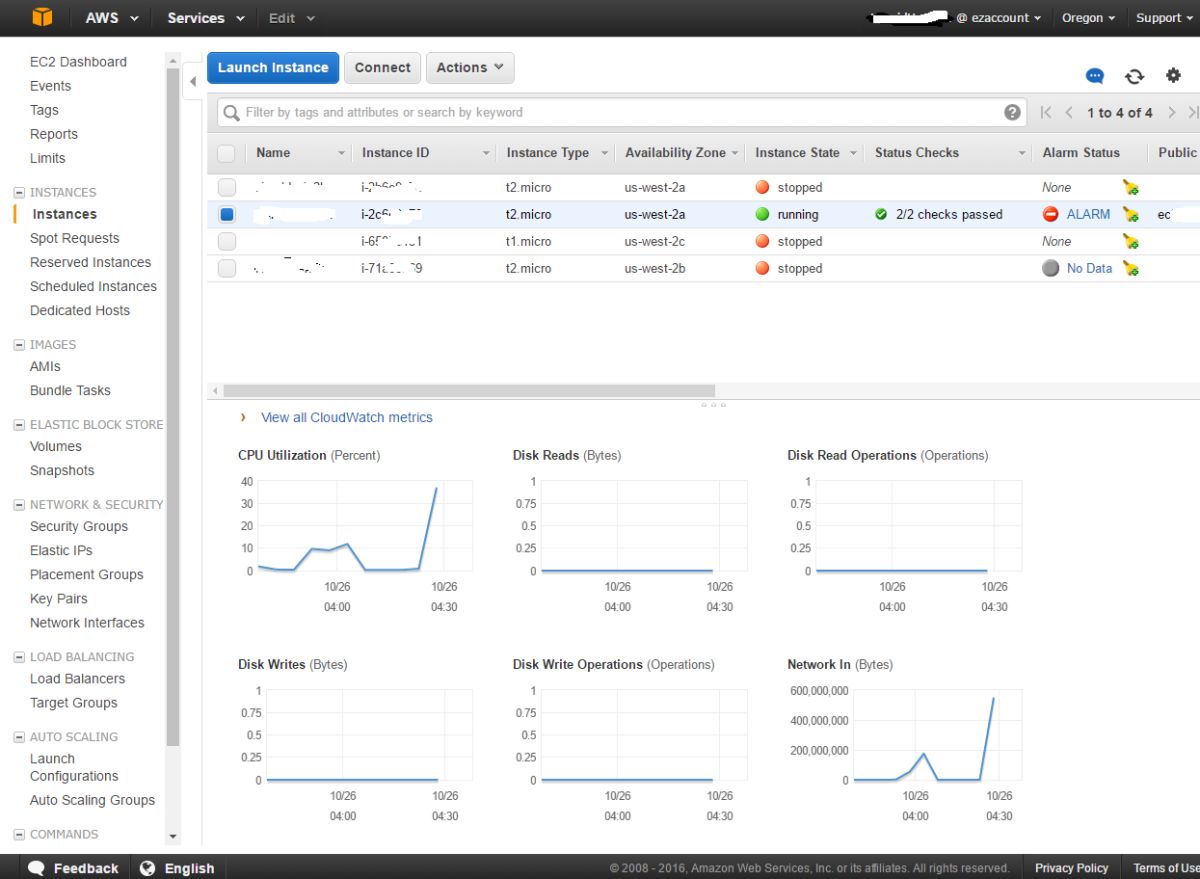Screen dimensions: 1200x879
Task: Click the search help question mark icon
Action: 1012,112
